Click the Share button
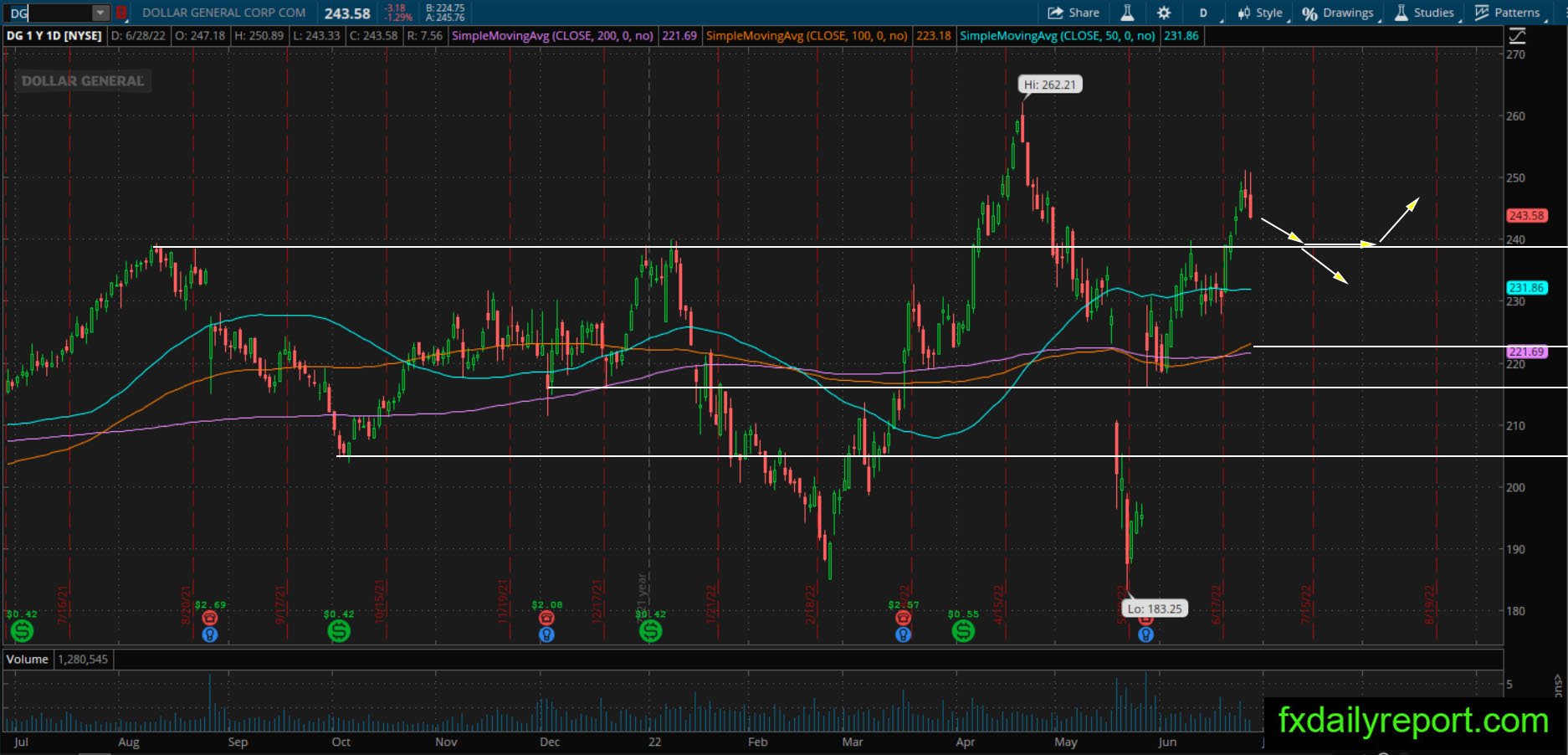This screenshot has width=1568, height=755. (x=1074, y=13)
